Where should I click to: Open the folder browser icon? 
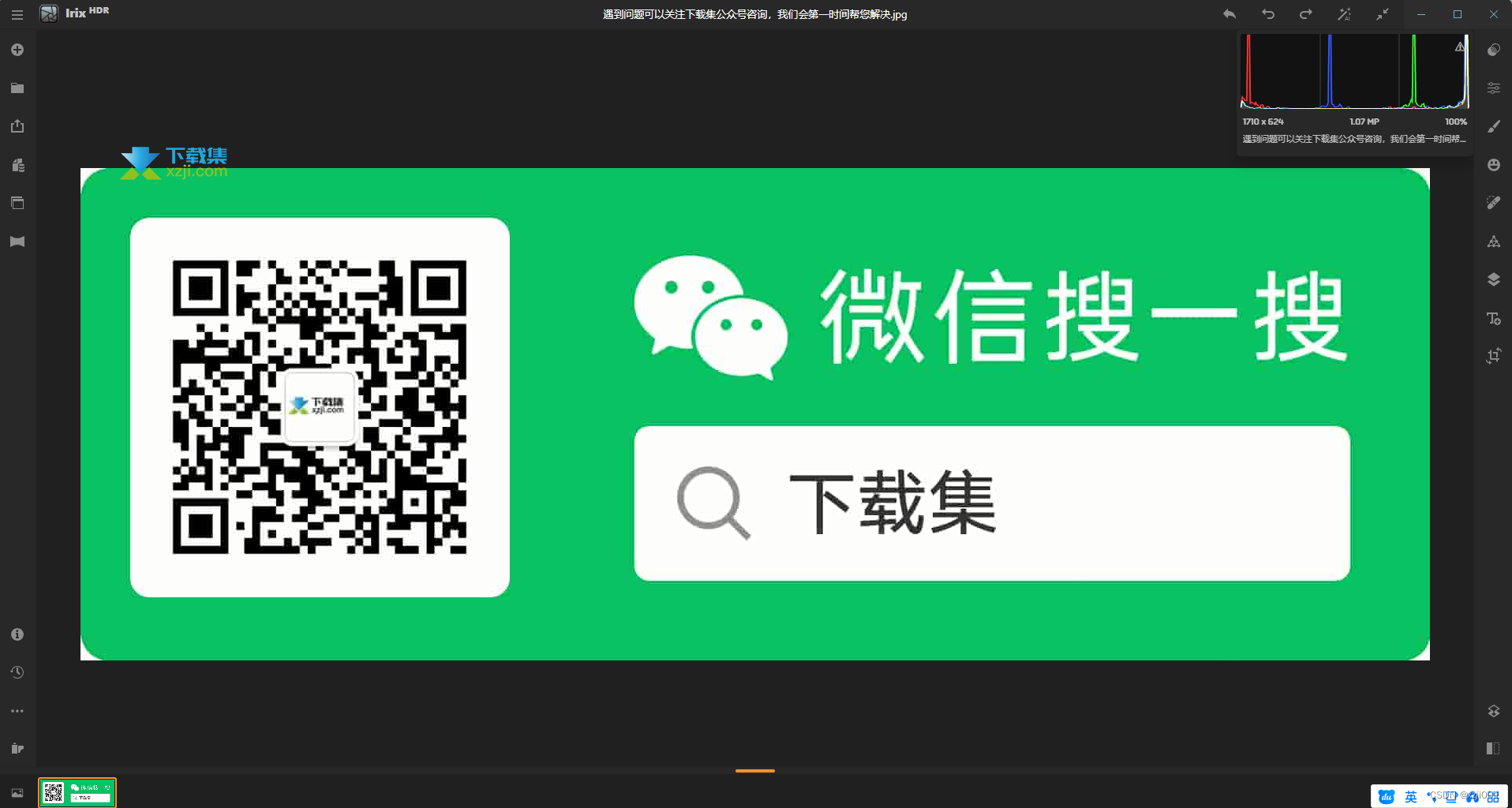17,88
